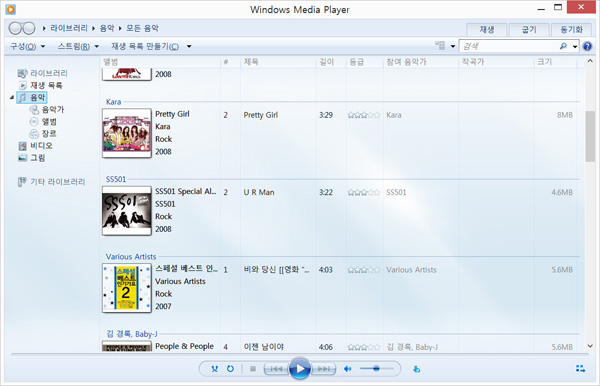Switch to the 굽기 tab
This screenshot has width=600, height=386.
[x=529, y=29]
